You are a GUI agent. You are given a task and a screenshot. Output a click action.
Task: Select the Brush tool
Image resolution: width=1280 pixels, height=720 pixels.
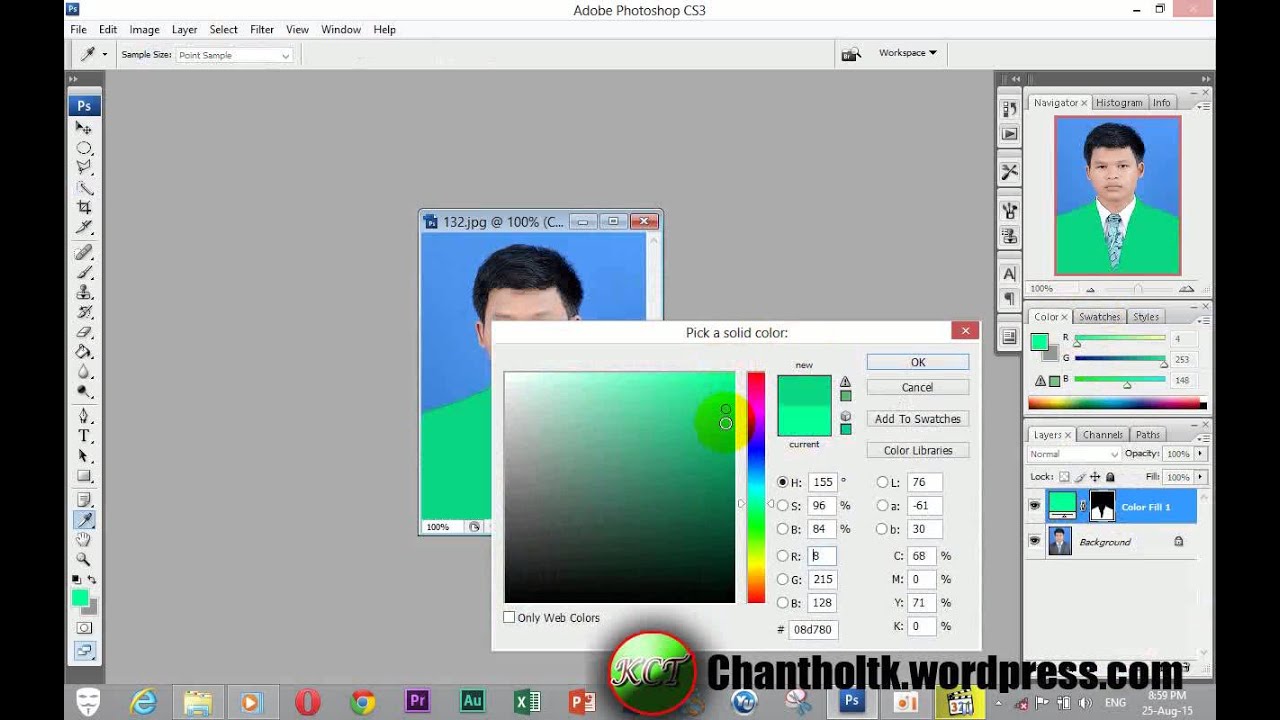tap(84, 272)
